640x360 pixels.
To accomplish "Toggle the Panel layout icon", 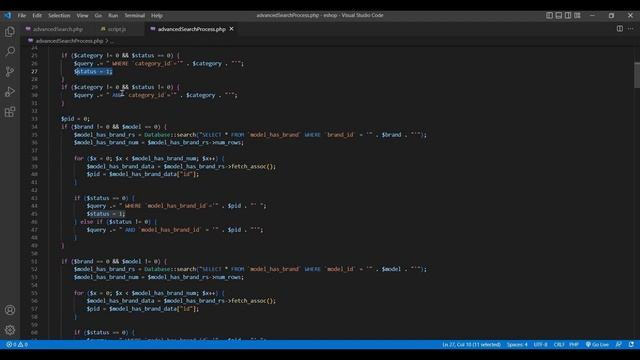I will (x=558, y=16).
